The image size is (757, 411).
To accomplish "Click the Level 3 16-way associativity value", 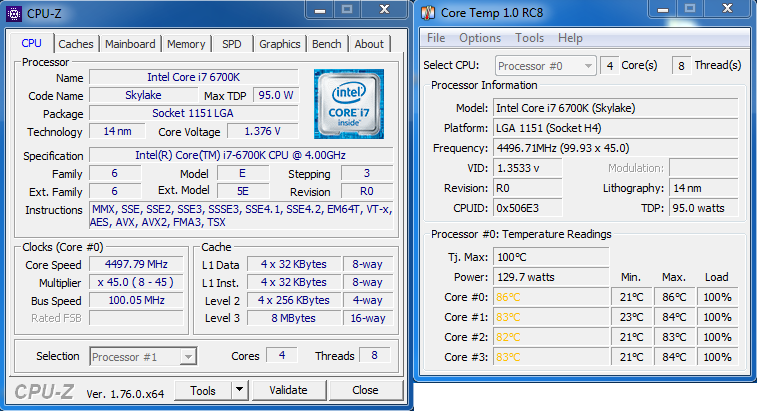I will click(368, 318).
